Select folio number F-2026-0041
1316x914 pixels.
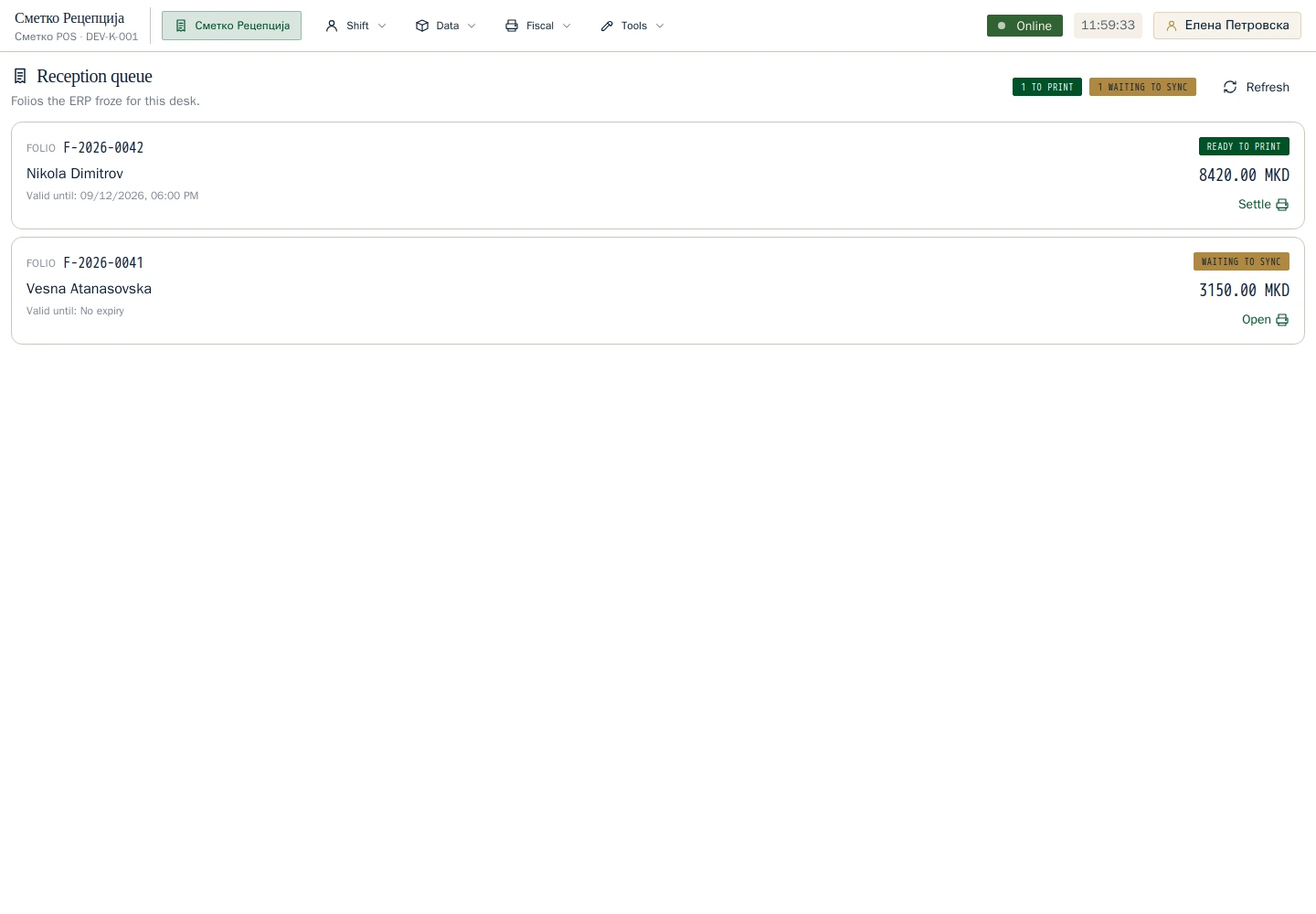click(x=103, y=262)
